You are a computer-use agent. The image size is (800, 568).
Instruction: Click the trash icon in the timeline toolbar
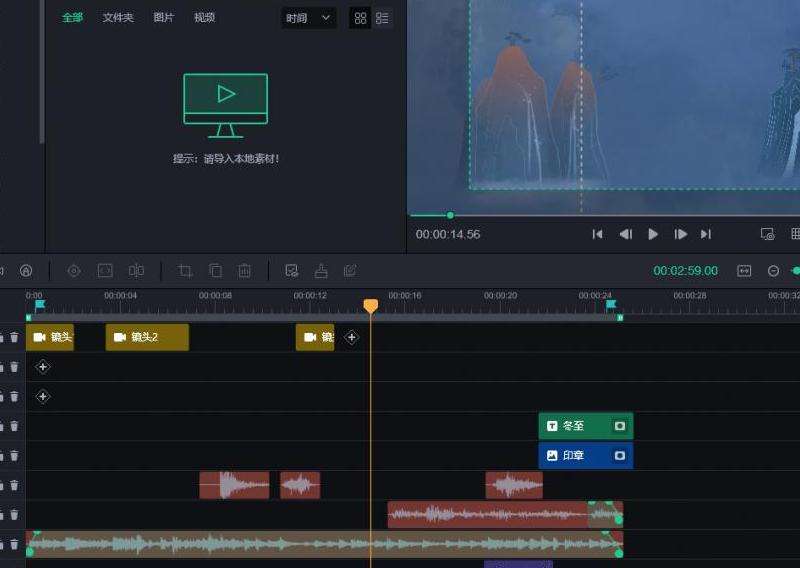[x=244, y=271]
